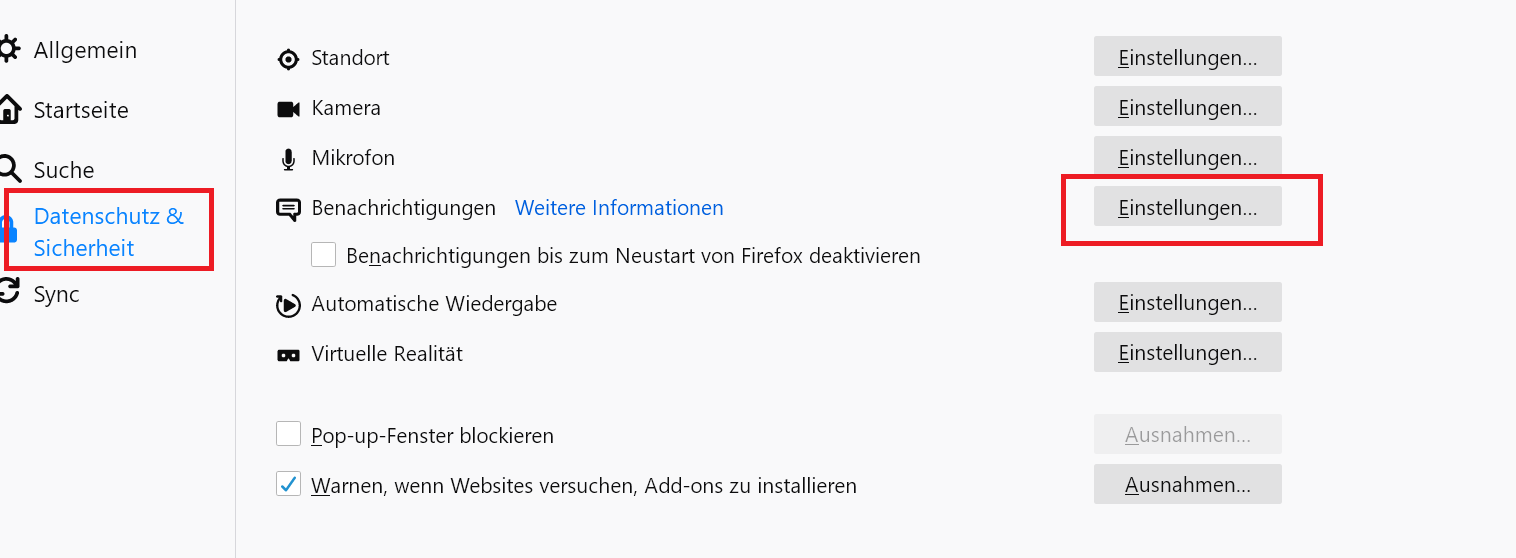
Task: Check the Pop-up-Fenster blockieren checkbox
Action: (288, 434)
